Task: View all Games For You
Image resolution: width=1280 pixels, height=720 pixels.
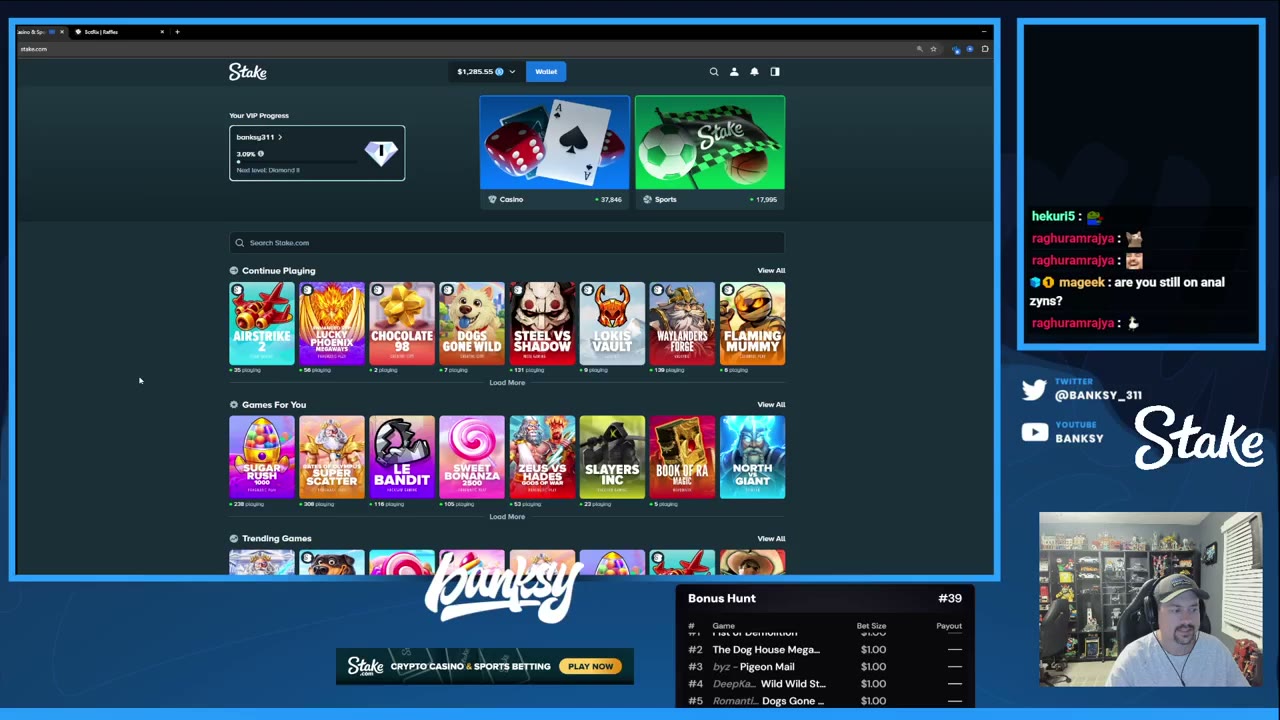Action: (x=771, y=405)
